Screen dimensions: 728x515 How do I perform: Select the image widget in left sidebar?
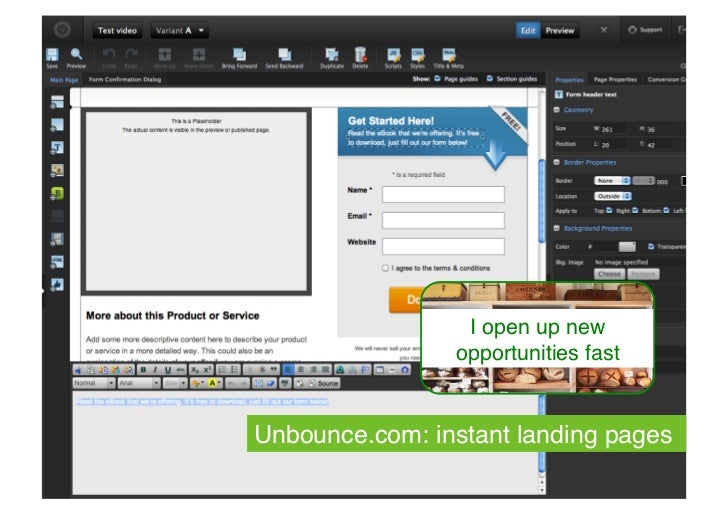[x=57, y=170]
